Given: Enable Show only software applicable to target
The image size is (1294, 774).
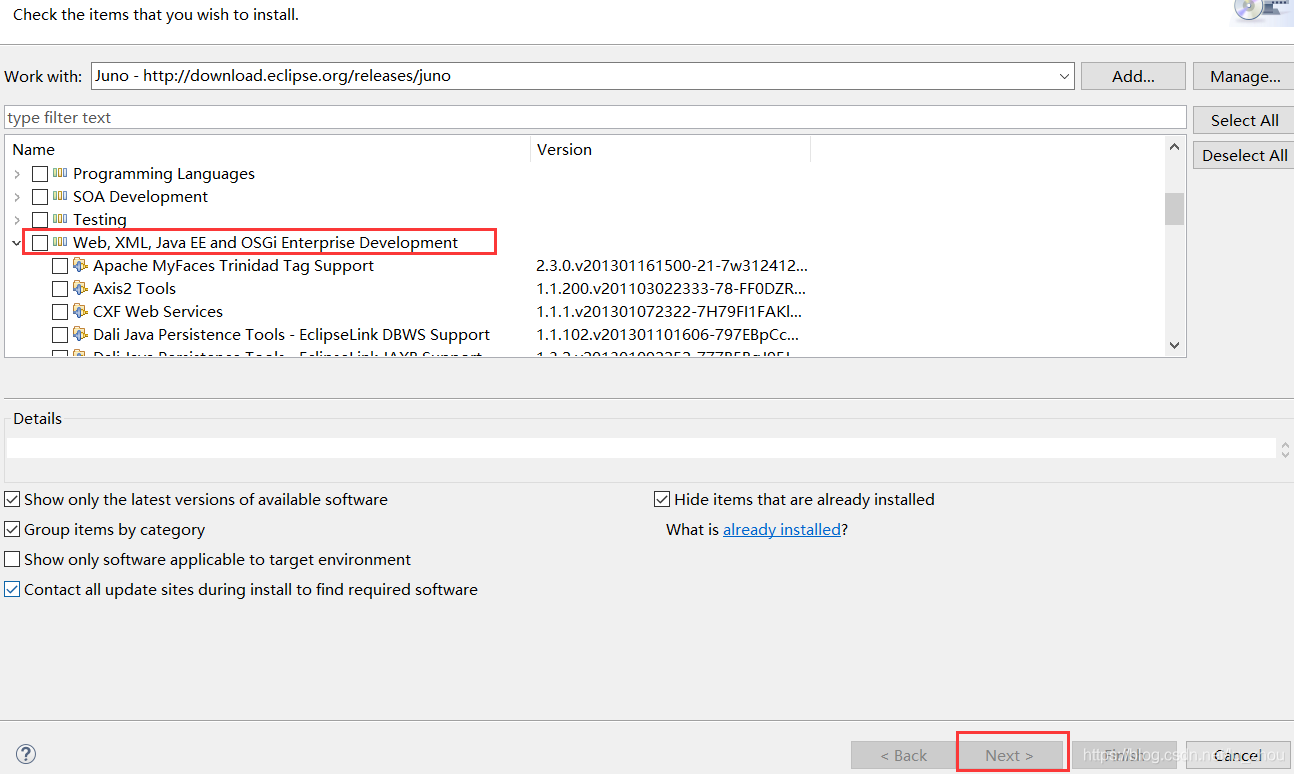Looking at the screenshot, I should tap(12, 559).
